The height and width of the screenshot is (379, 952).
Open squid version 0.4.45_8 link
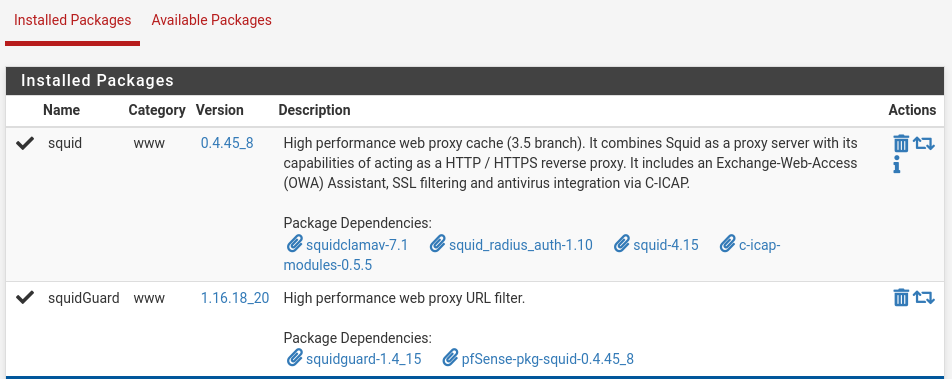point(227,143)
